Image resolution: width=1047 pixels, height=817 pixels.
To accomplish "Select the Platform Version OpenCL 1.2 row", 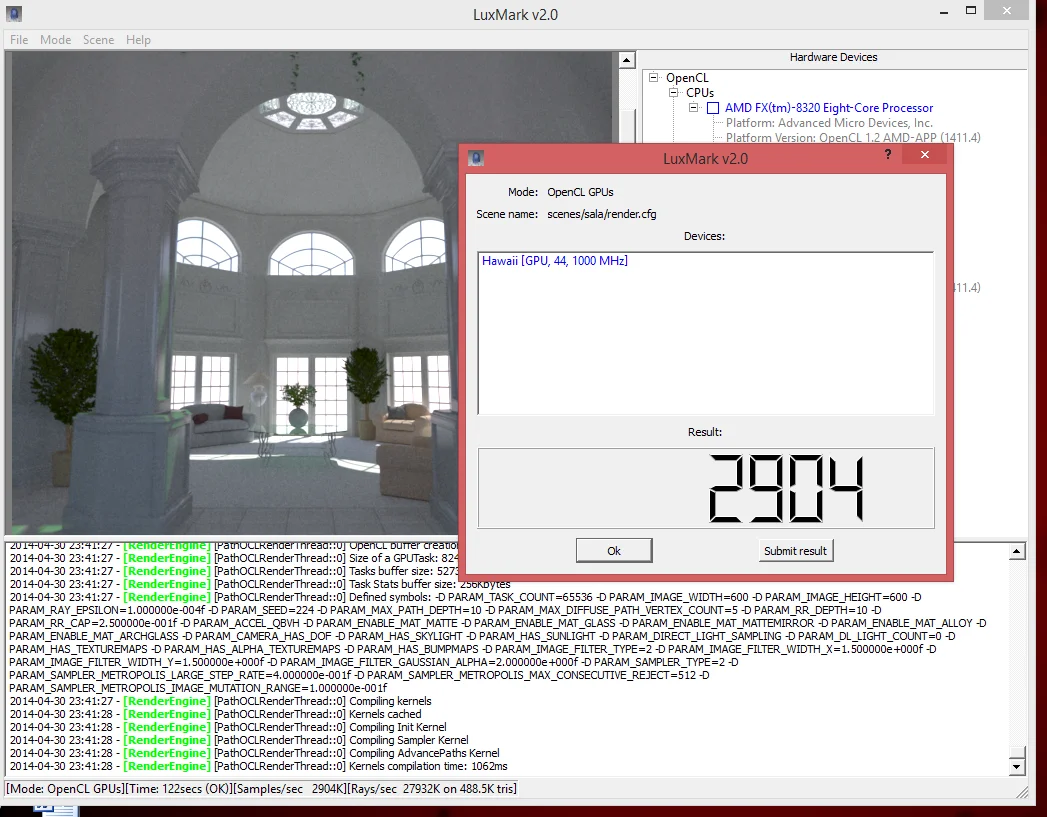I will (853, 138).
